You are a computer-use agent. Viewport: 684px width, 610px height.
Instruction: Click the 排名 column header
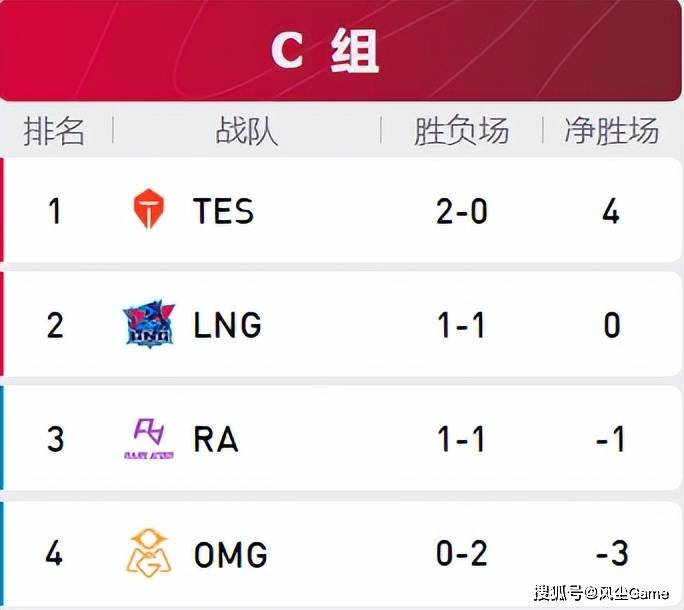click(x=54, y=130)
